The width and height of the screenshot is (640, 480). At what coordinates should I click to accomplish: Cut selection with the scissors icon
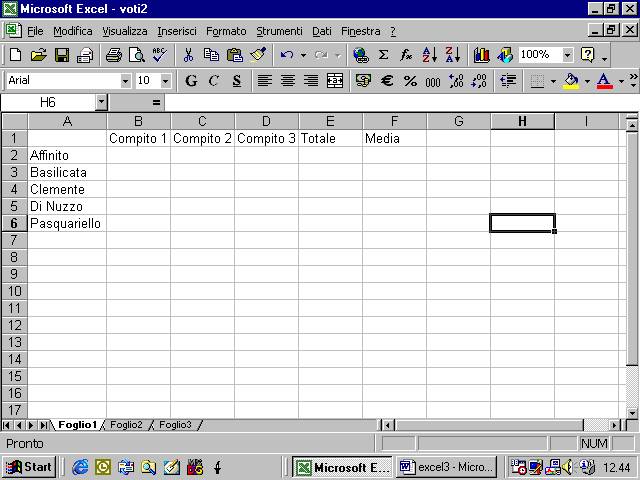click(x=188, y=55)
